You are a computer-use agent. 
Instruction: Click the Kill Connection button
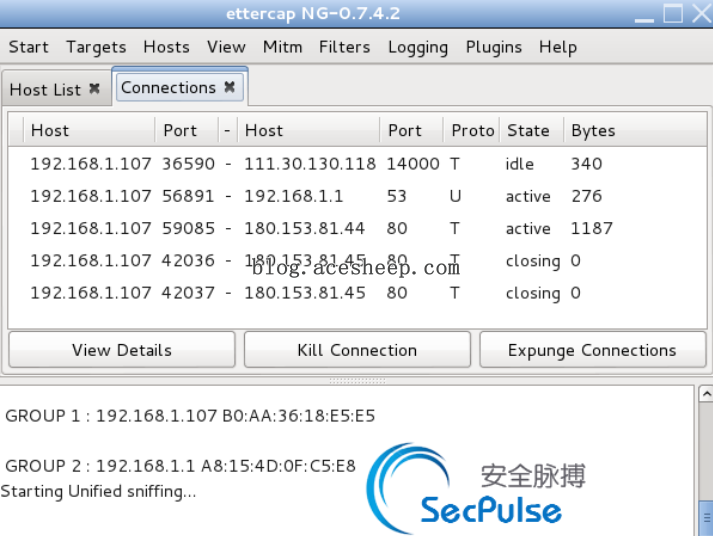357,350
